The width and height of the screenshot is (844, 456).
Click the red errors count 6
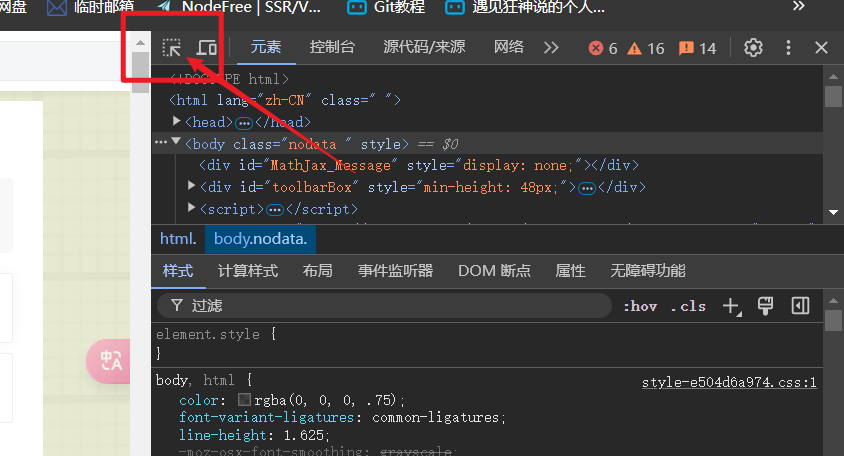click(603, 48)
